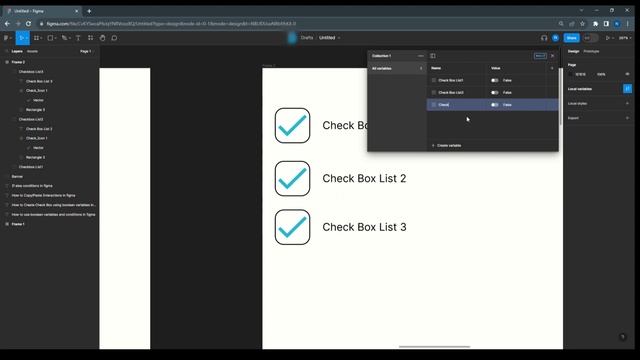Switch to the Assets tab
Image resolution: width=640 pixels, height=360 pixels.
point(32,51)
